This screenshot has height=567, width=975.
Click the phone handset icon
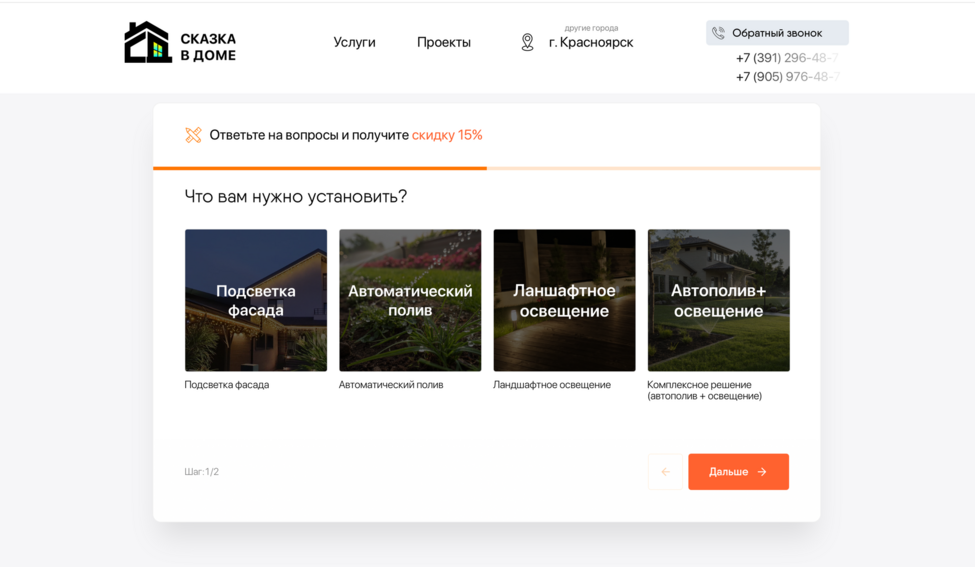(718, 33)
